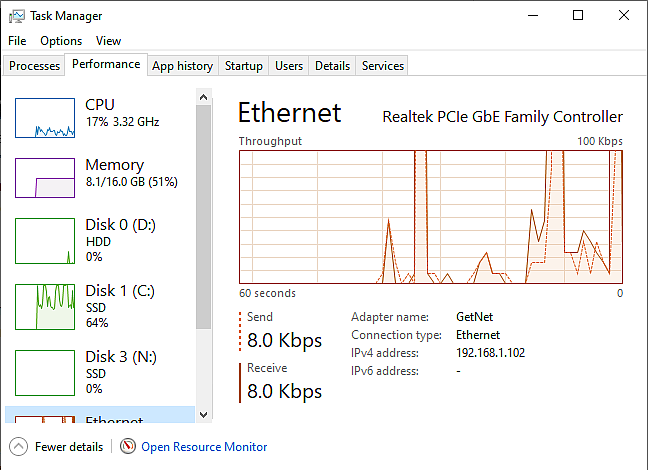Open the File menu
This screenshot has width=648, height=470.
[17, 41]
